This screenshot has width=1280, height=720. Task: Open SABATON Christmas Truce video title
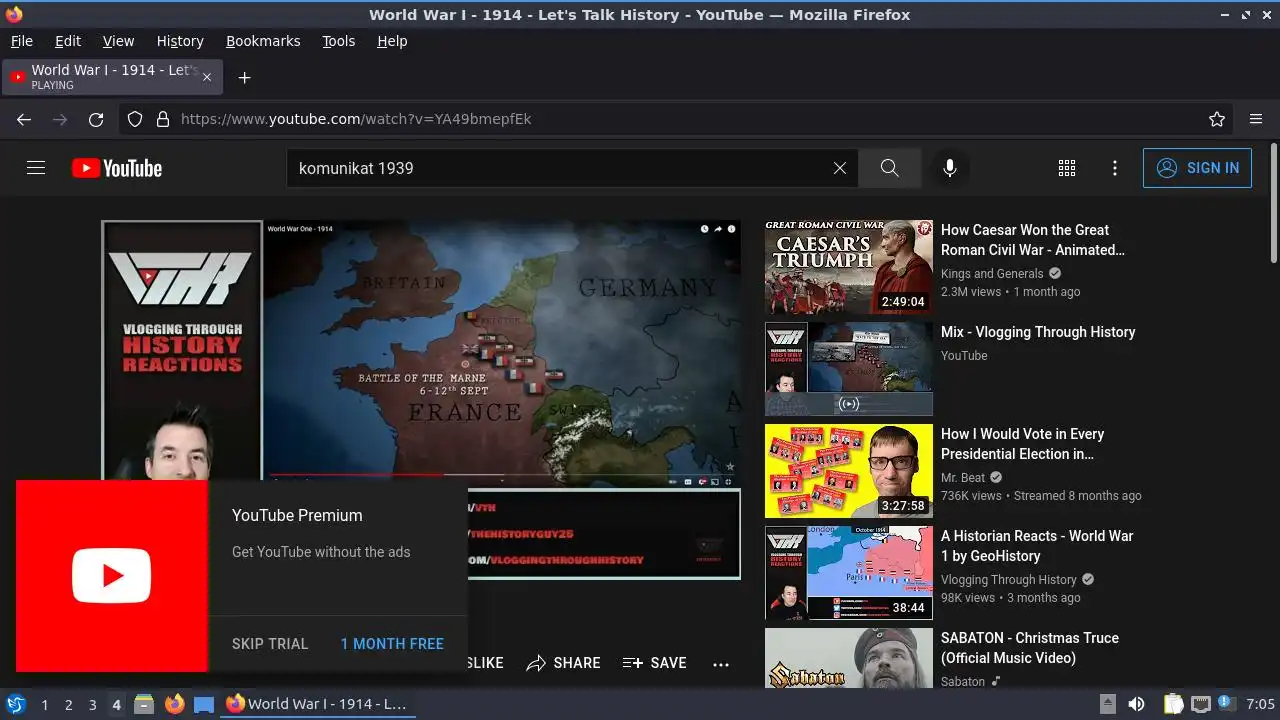tap(1030, 648)
